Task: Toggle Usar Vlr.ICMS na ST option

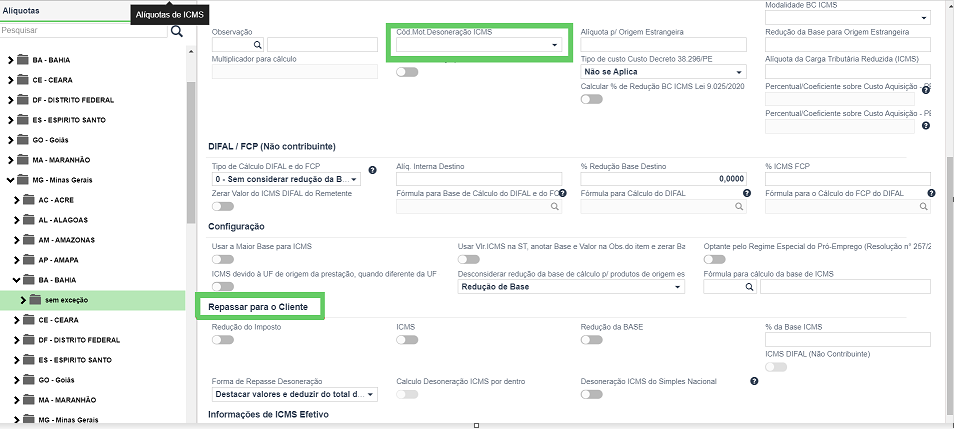Action: [x=468, y=259]
